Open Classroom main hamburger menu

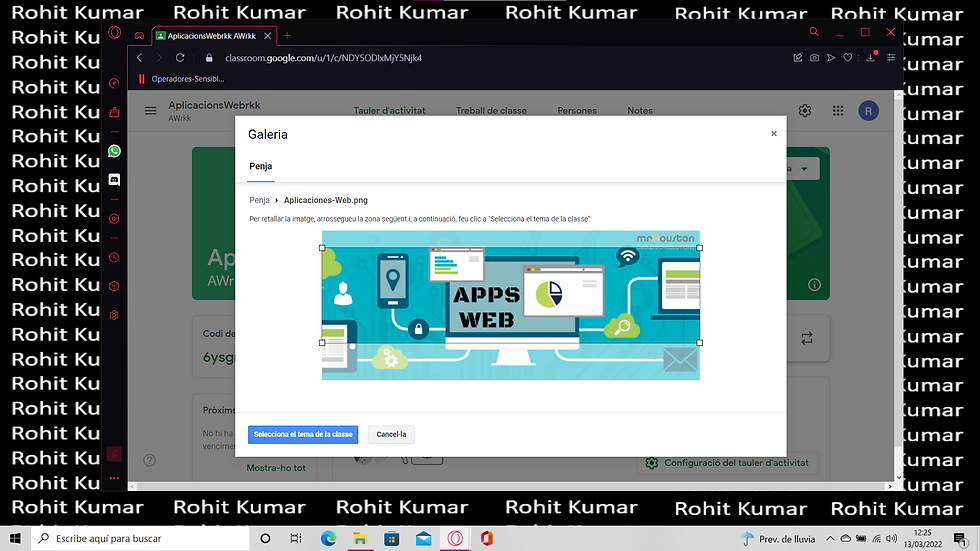coord(151,111)
